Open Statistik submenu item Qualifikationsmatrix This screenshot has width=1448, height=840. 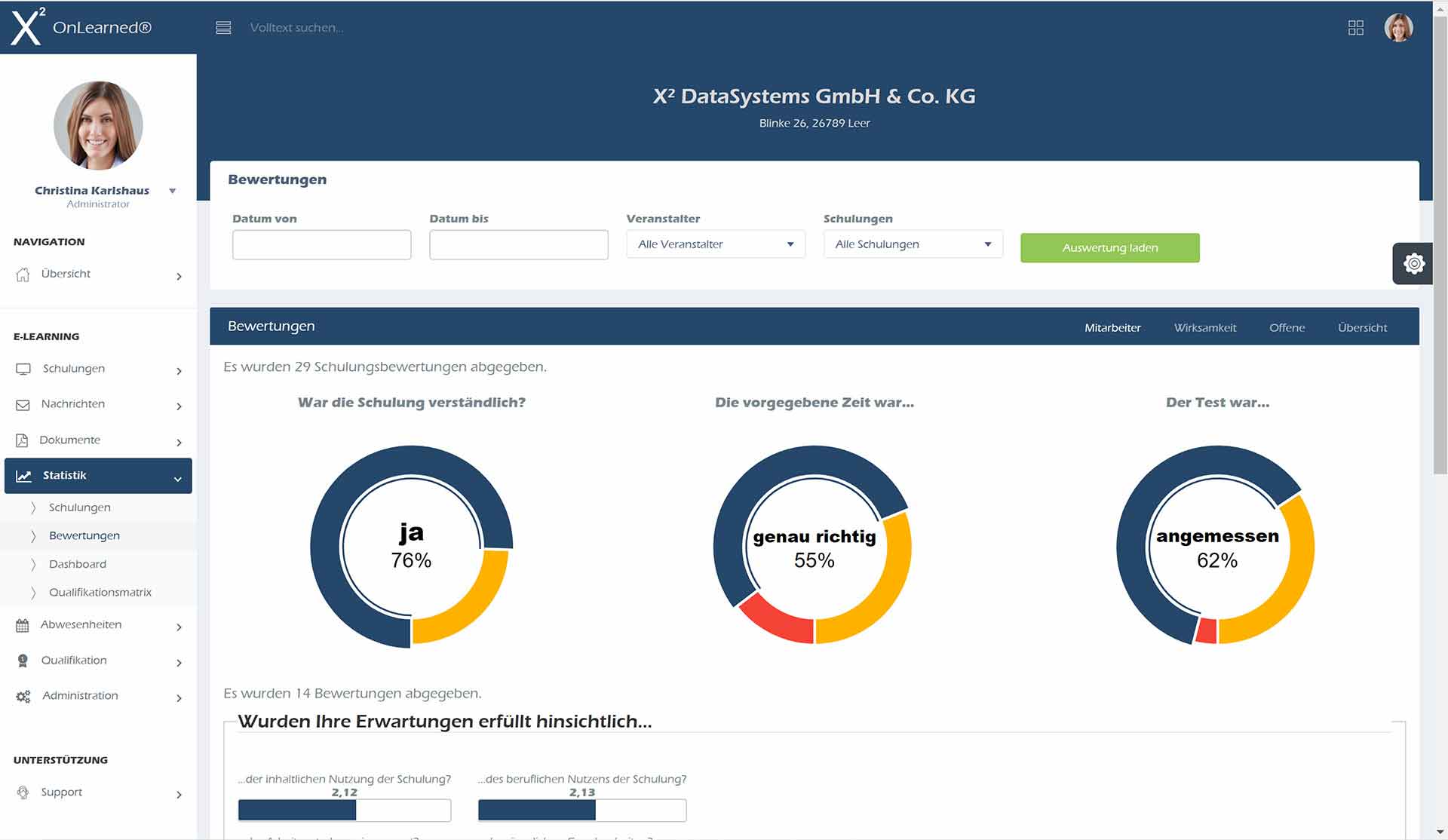[x=100, y=592]
